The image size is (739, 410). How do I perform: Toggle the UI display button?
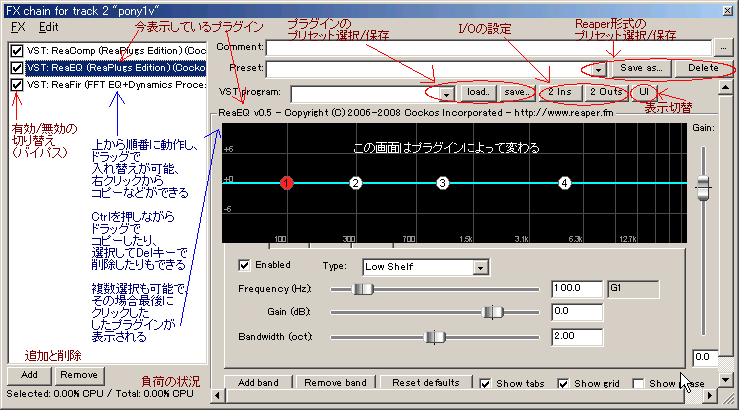(648, 92)
